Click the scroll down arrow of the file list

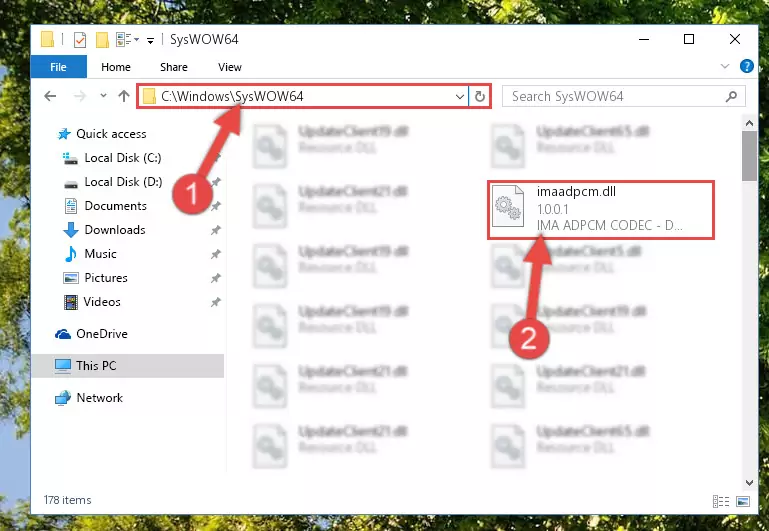tap(749, 482)
